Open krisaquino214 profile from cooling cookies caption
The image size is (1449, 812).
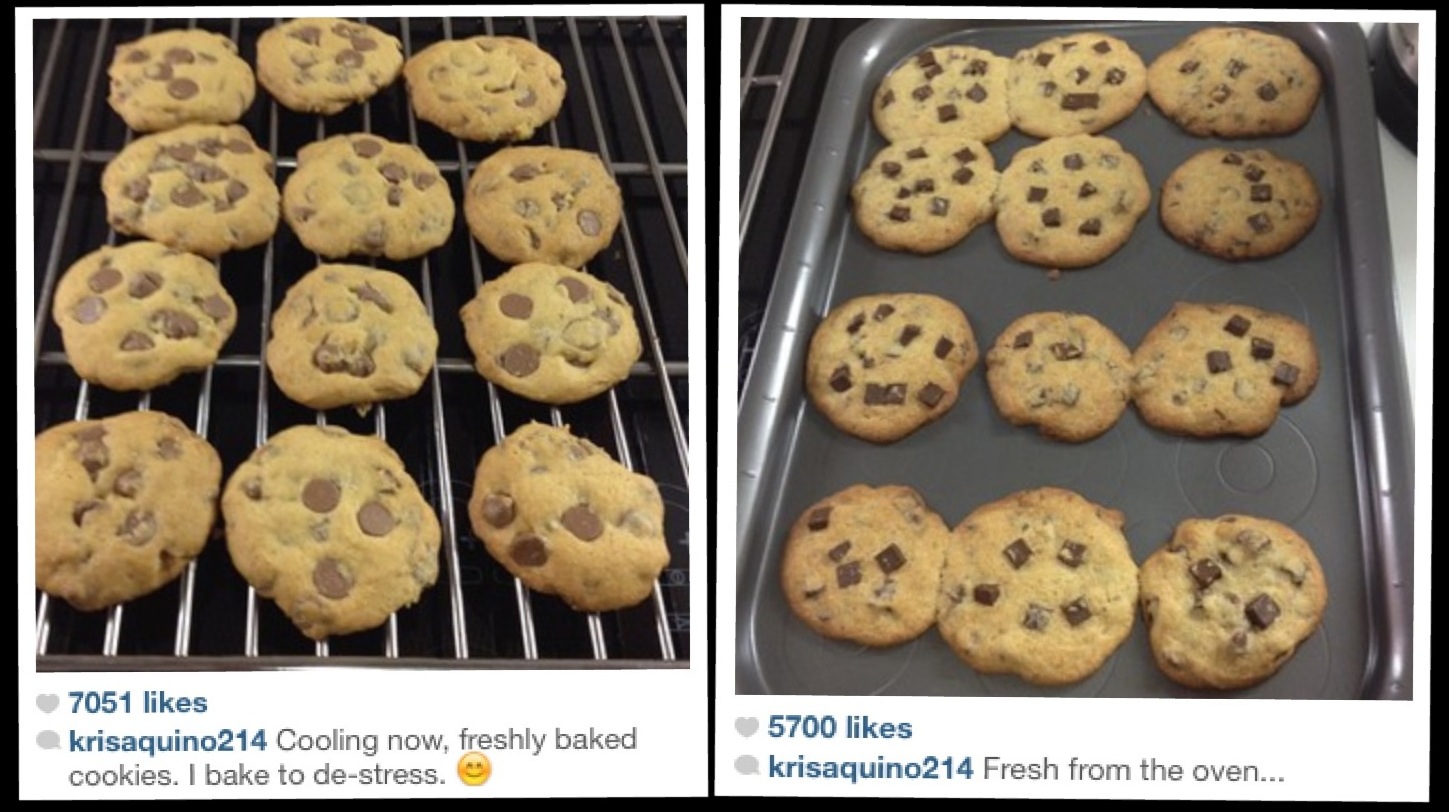pyautogui.click(x=167, y=741)
